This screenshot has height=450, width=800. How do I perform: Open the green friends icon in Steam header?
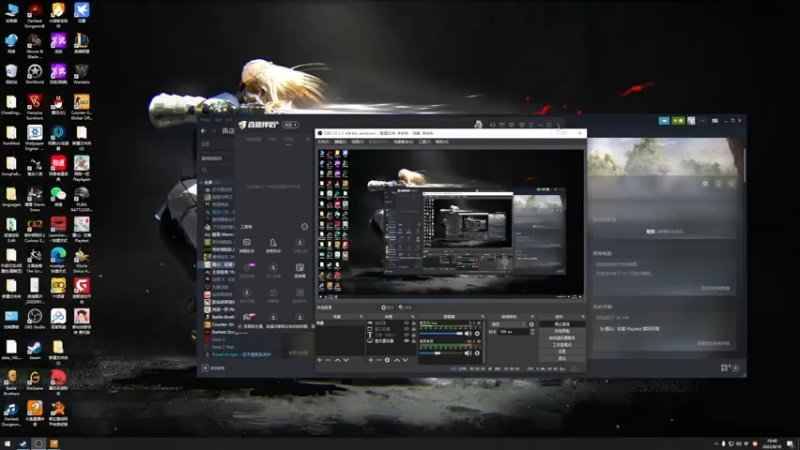coord(678,120)
